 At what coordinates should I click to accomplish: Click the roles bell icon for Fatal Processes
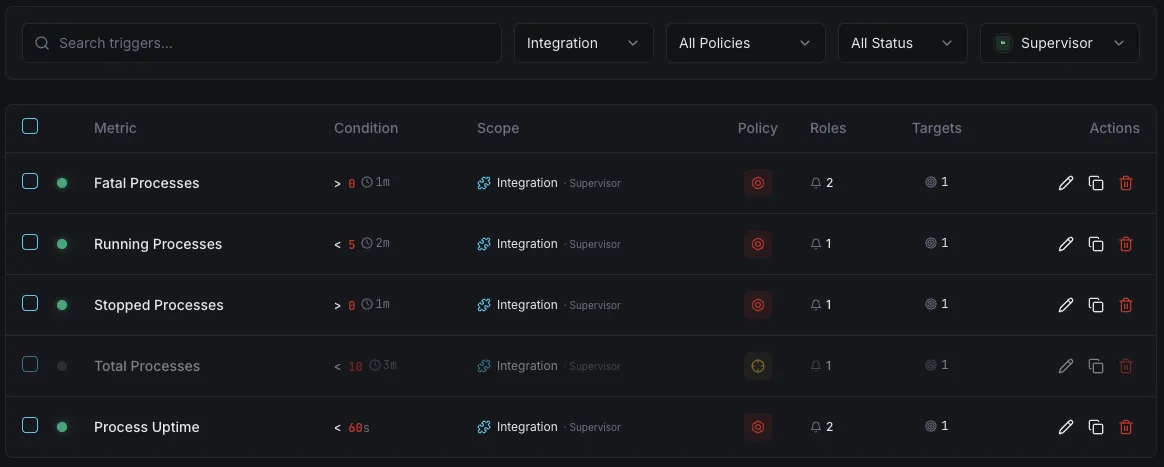pos(816,183)
